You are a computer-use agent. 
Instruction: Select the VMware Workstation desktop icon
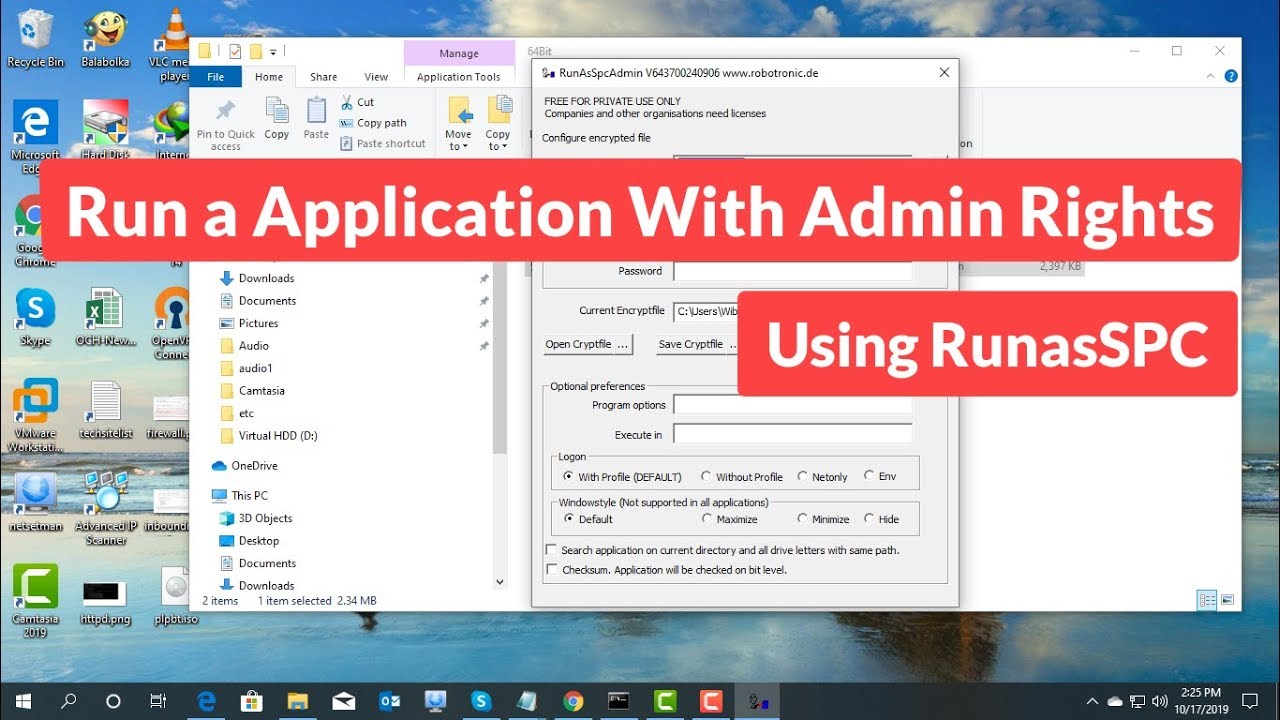[x=36, y=416]
